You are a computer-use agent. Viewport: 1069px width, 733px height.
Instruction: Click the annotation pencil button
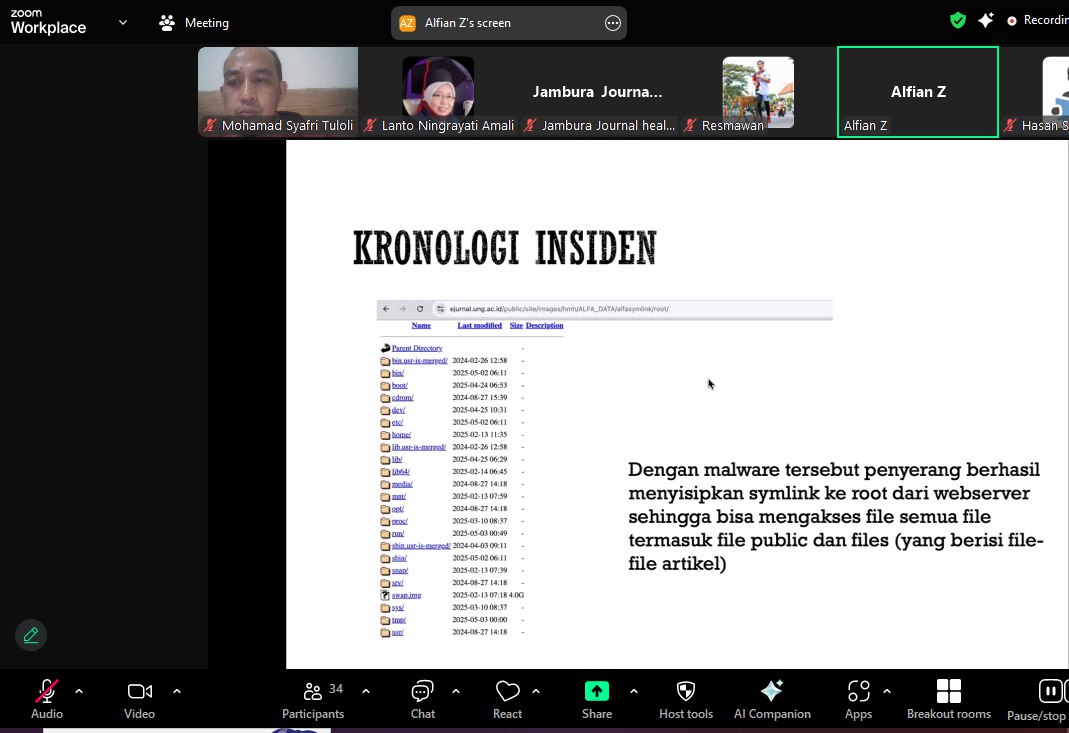pos(31,635)
